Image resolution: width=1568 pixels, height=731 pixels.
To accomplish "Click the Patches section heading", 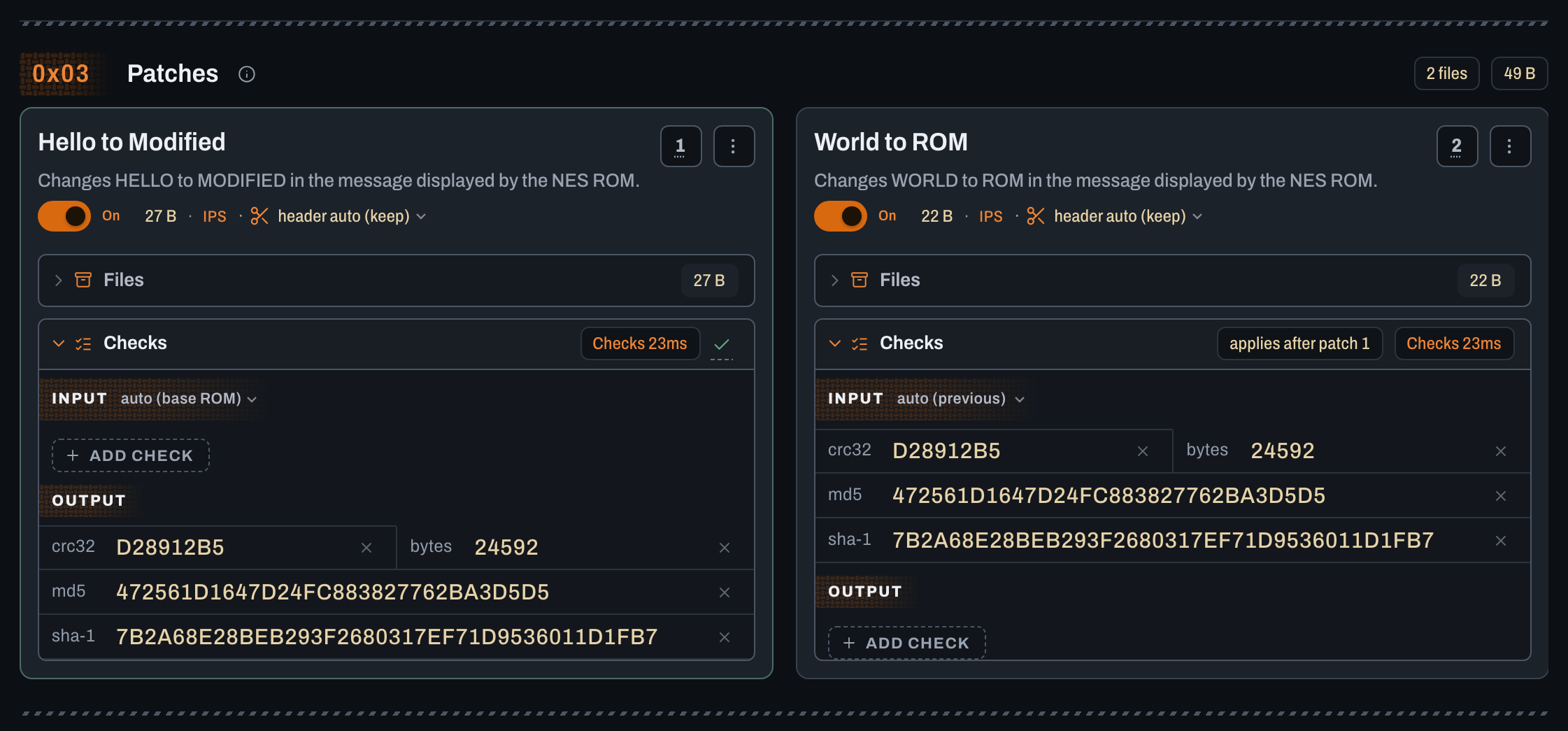I will [x=173, y=73].
